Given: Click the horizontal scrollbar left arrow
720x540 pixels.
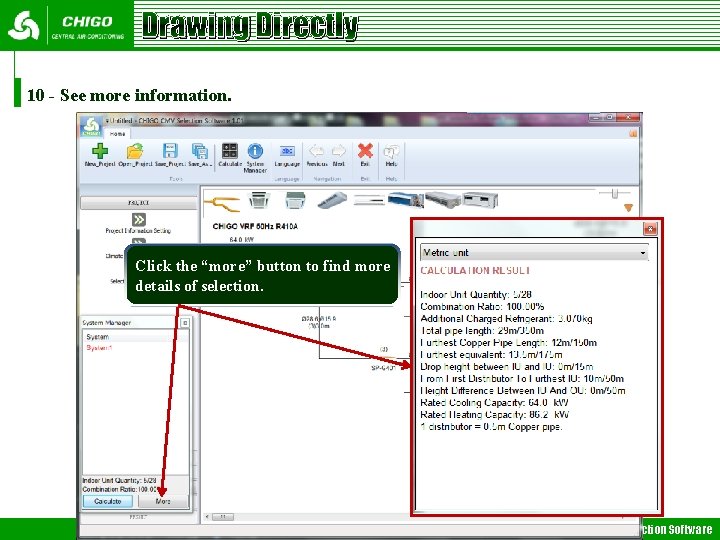Looking at the screenshot, I should [207, 517].
